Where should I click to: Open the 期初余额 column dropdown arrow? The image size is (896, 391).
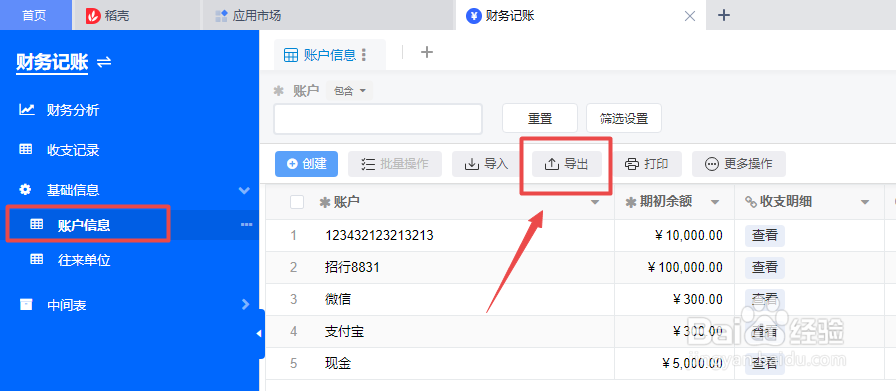coord(715,202)
